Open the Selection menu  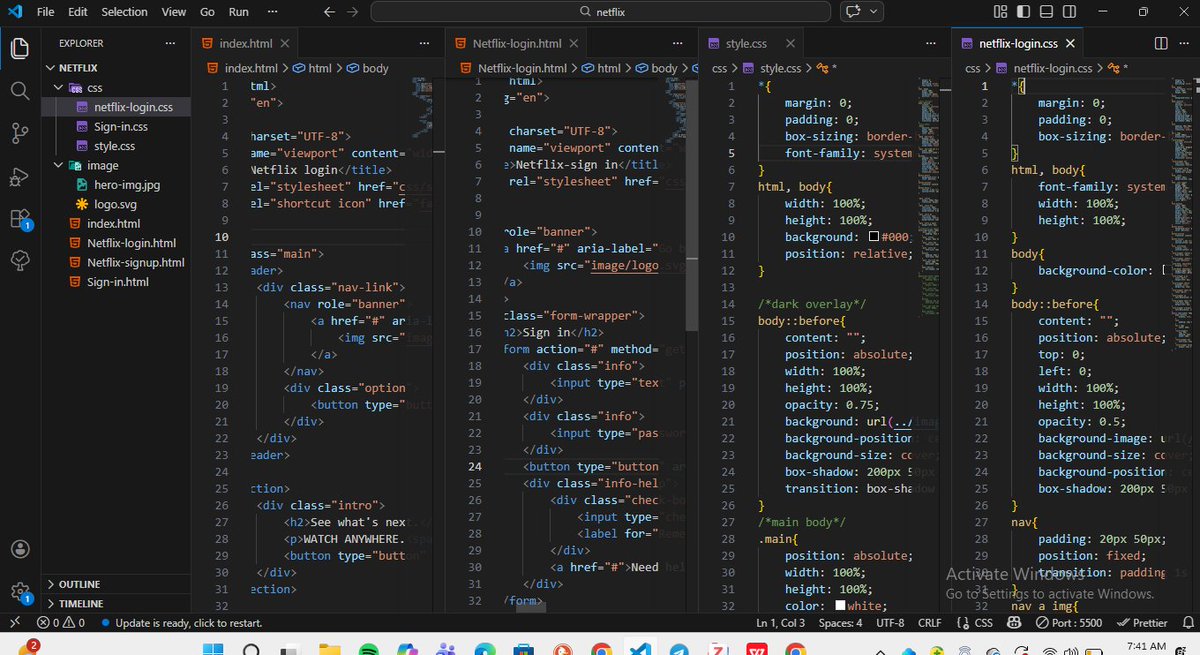124,12
